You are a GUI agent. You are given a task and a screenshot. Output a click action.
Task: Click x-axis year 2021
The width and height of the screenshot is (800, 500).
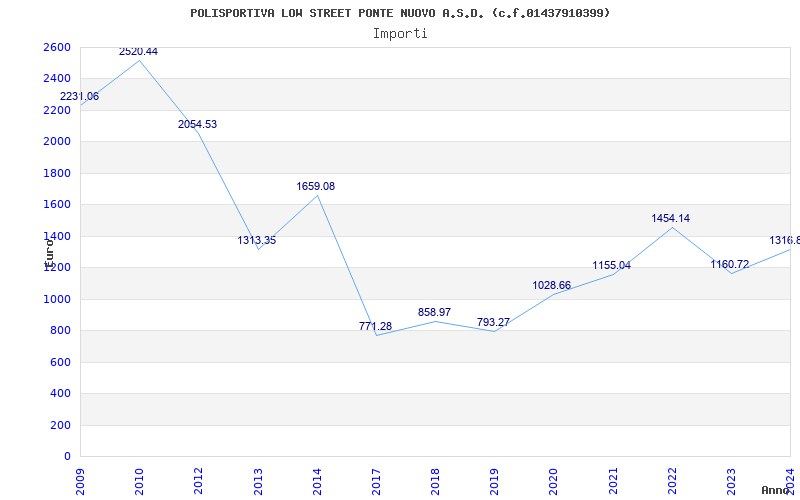613,481
